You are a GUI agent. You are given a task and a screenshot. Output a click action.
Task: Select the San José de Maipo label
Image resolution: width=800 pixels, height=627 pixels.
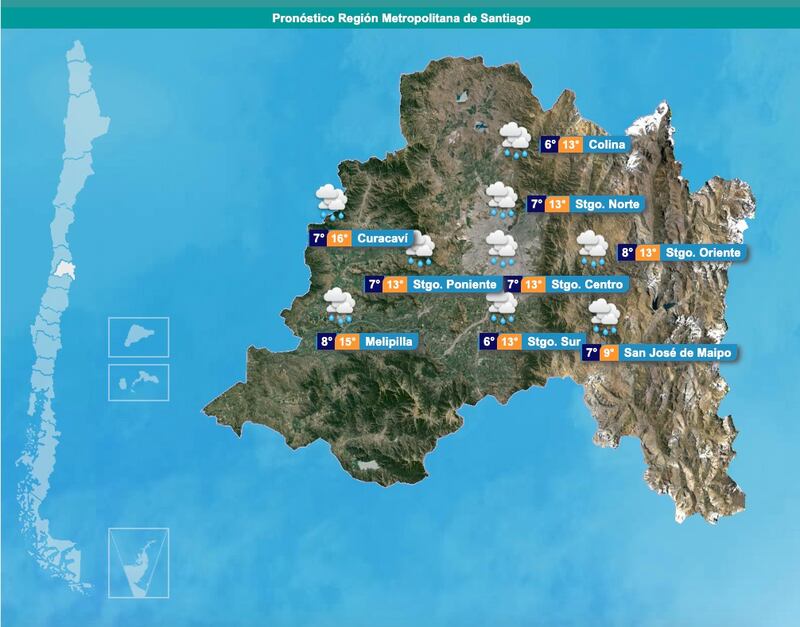click(x=677, y=353)
